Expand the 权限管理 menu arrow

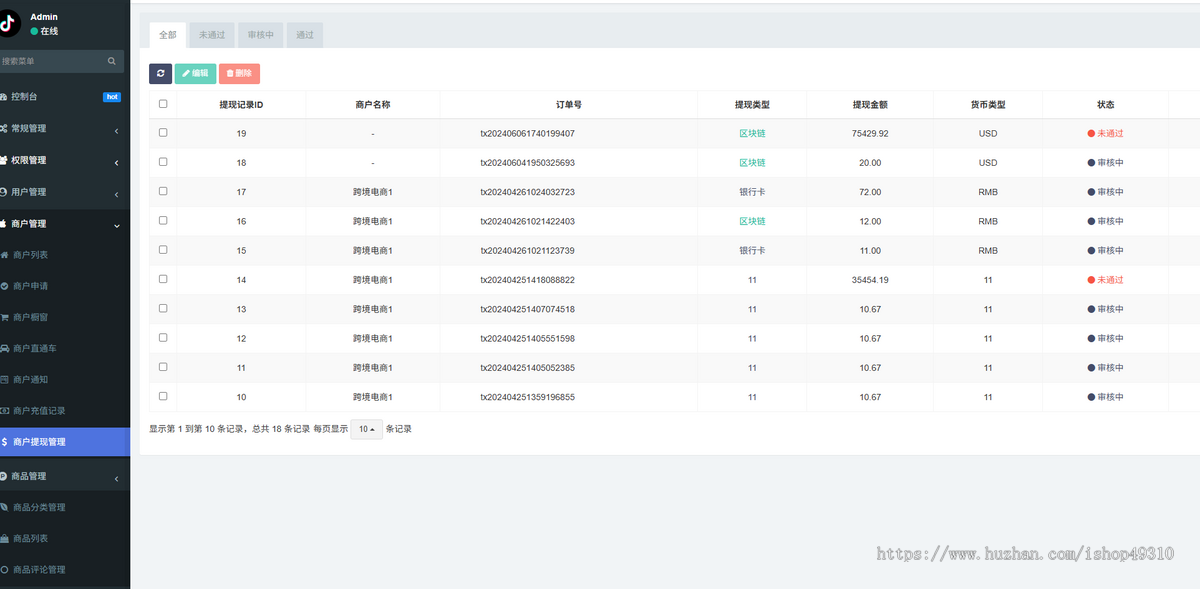click(116, 162)
